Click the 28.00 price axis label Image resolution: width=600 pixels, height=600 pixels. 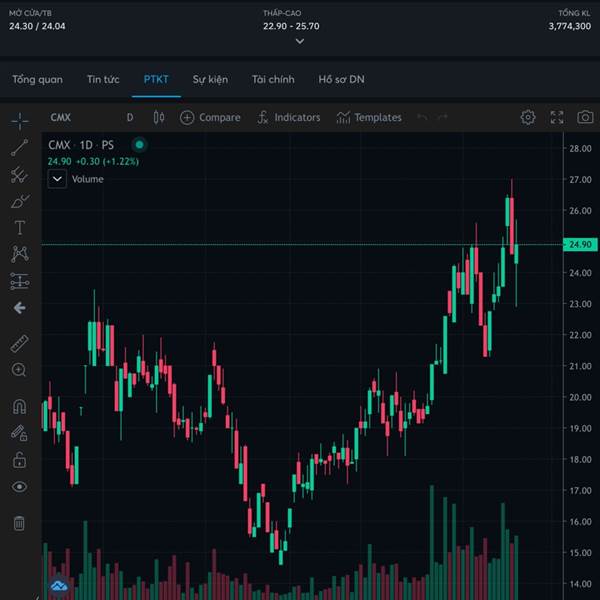pyautogui.click(x=580, y=148)
